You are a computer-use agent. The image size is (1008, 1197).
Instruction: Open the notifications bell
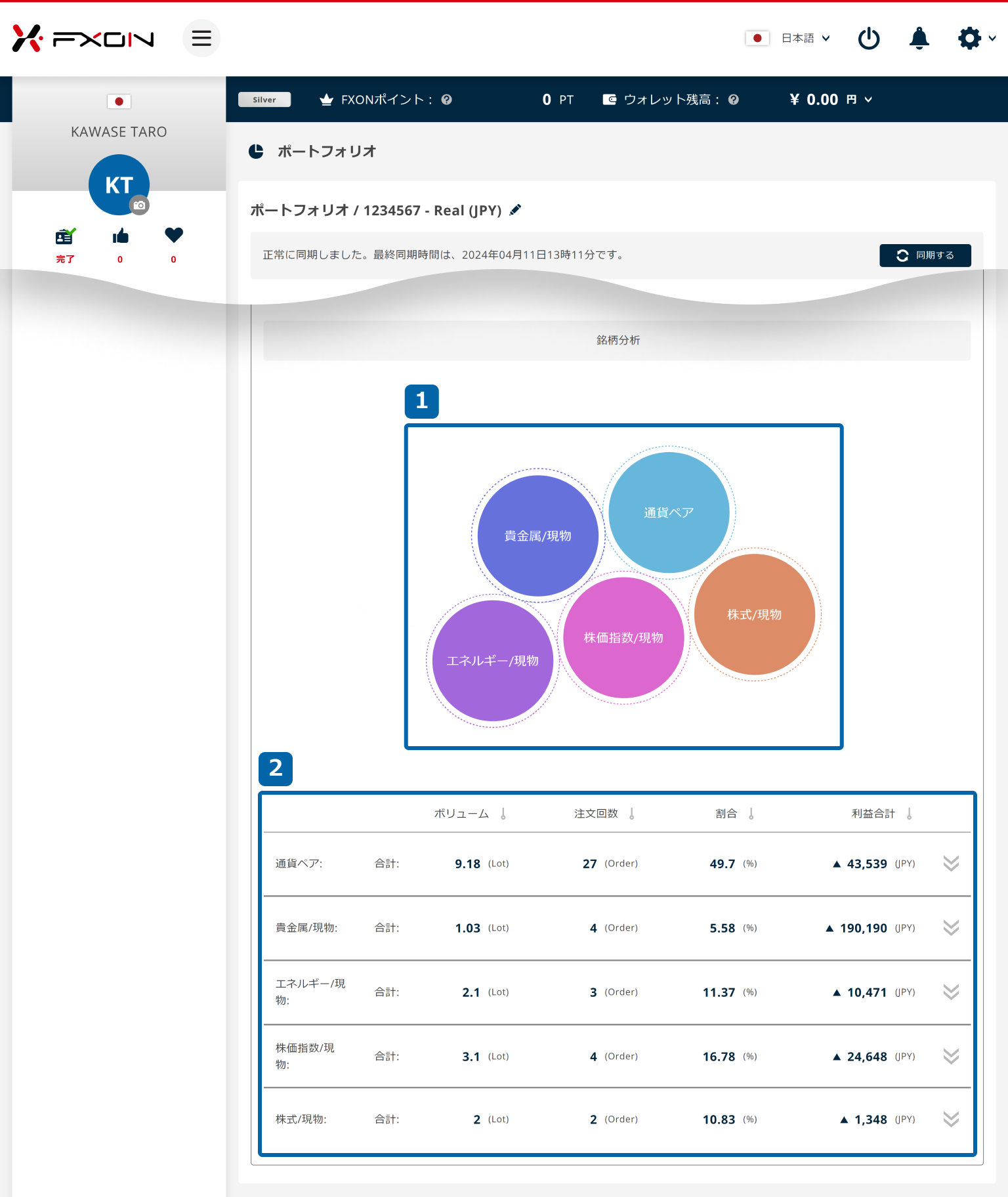(919, 38)
